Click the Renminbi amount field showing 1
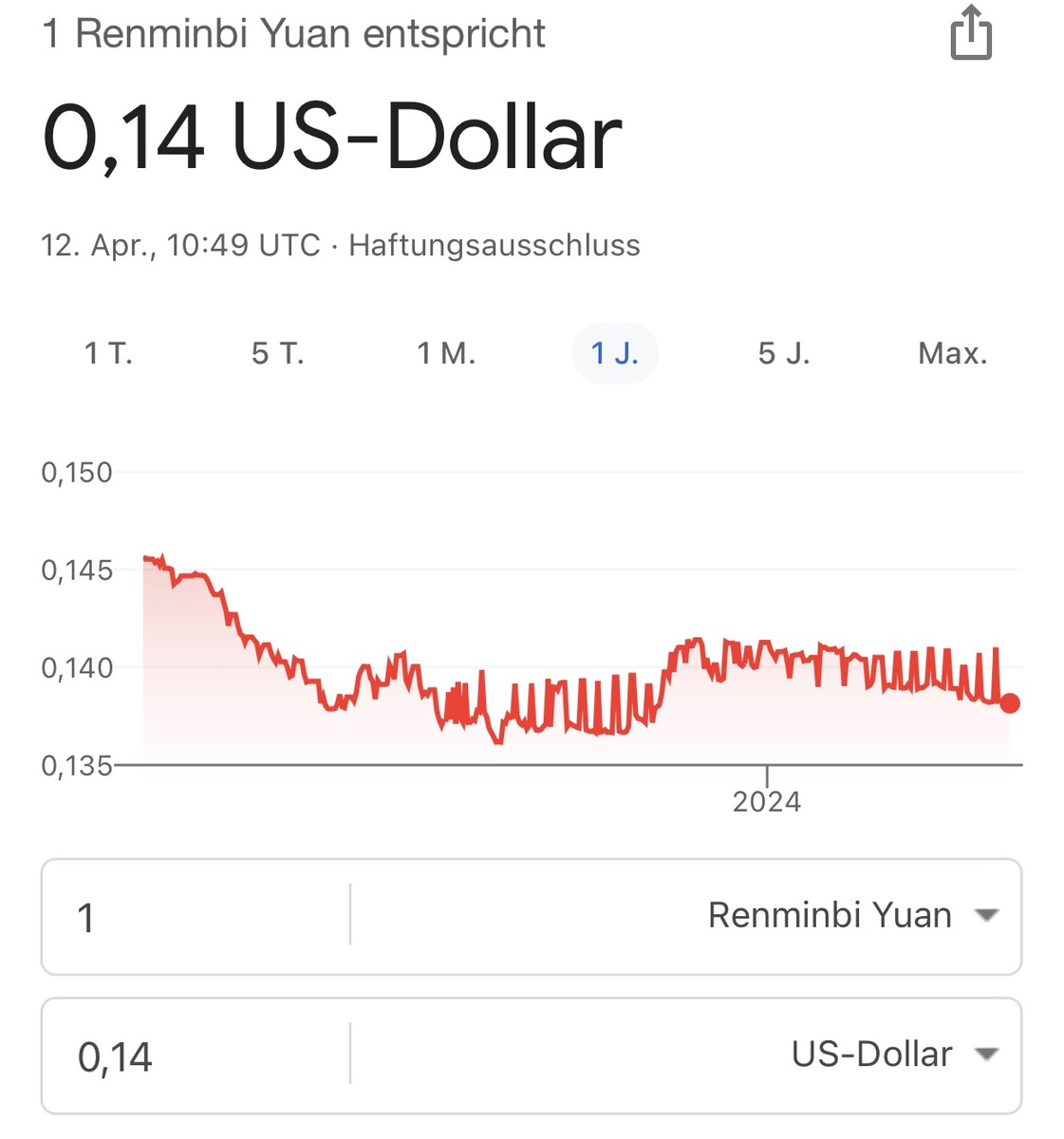Screen dimensions: 1064x1139 point(195,918)
